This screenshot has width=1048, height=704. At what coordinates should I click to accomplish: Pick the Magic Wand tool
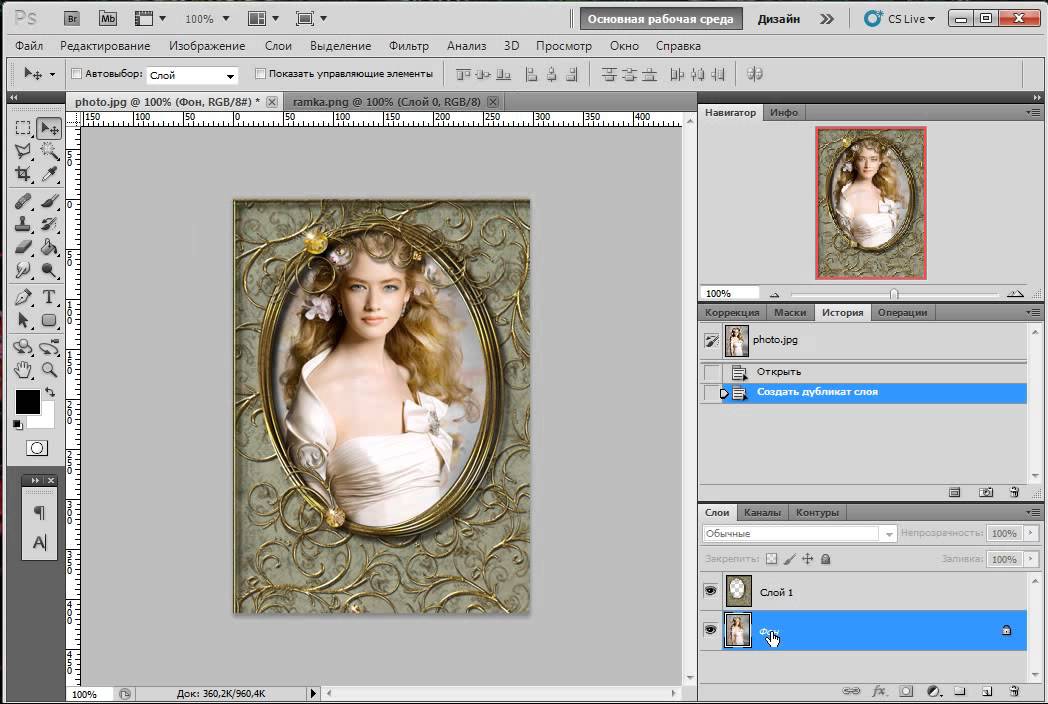(x=49, y=151)
